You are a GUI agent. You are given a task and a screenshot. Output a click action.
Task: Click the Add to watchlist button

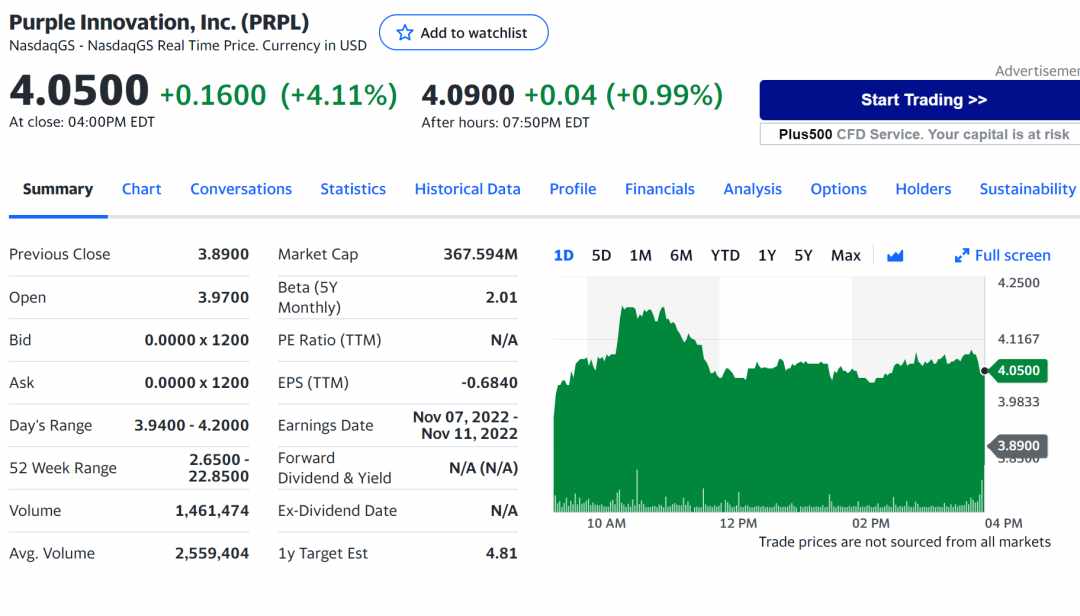click(464, 32)
